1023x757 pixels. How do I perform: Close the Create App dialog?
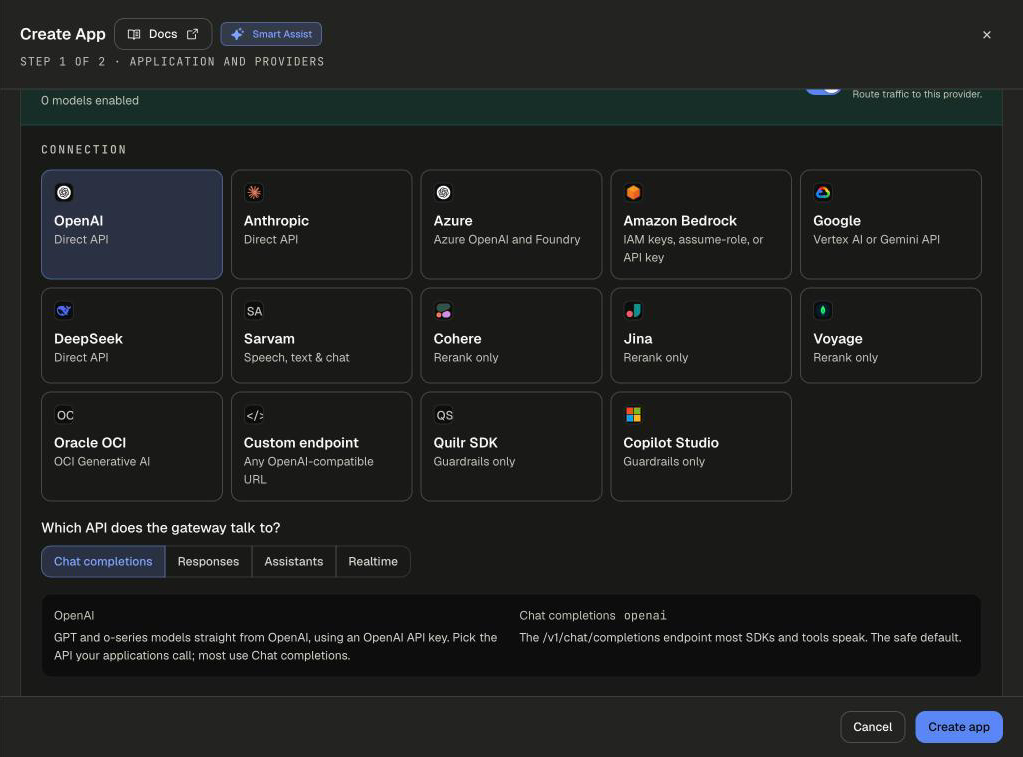(986, 35)
